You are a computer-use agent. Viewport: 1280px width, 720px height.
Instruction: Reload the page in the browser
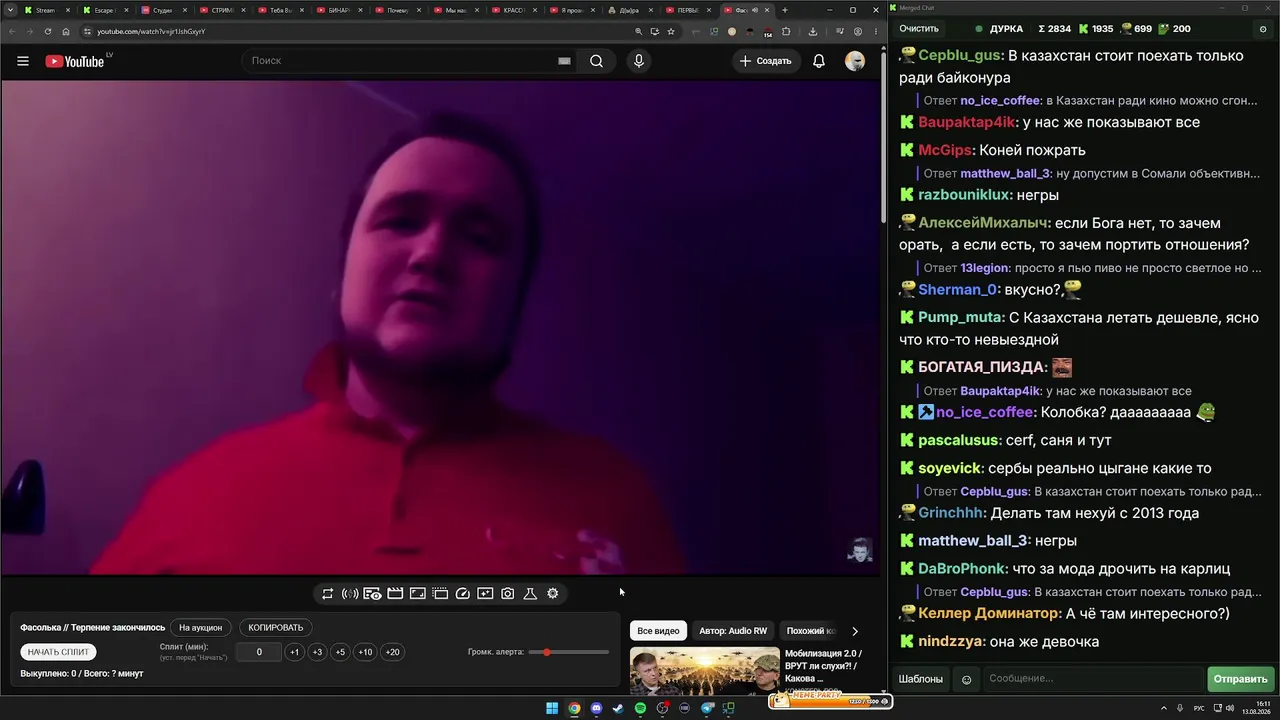pyautogui.click(x=49, y=31)
